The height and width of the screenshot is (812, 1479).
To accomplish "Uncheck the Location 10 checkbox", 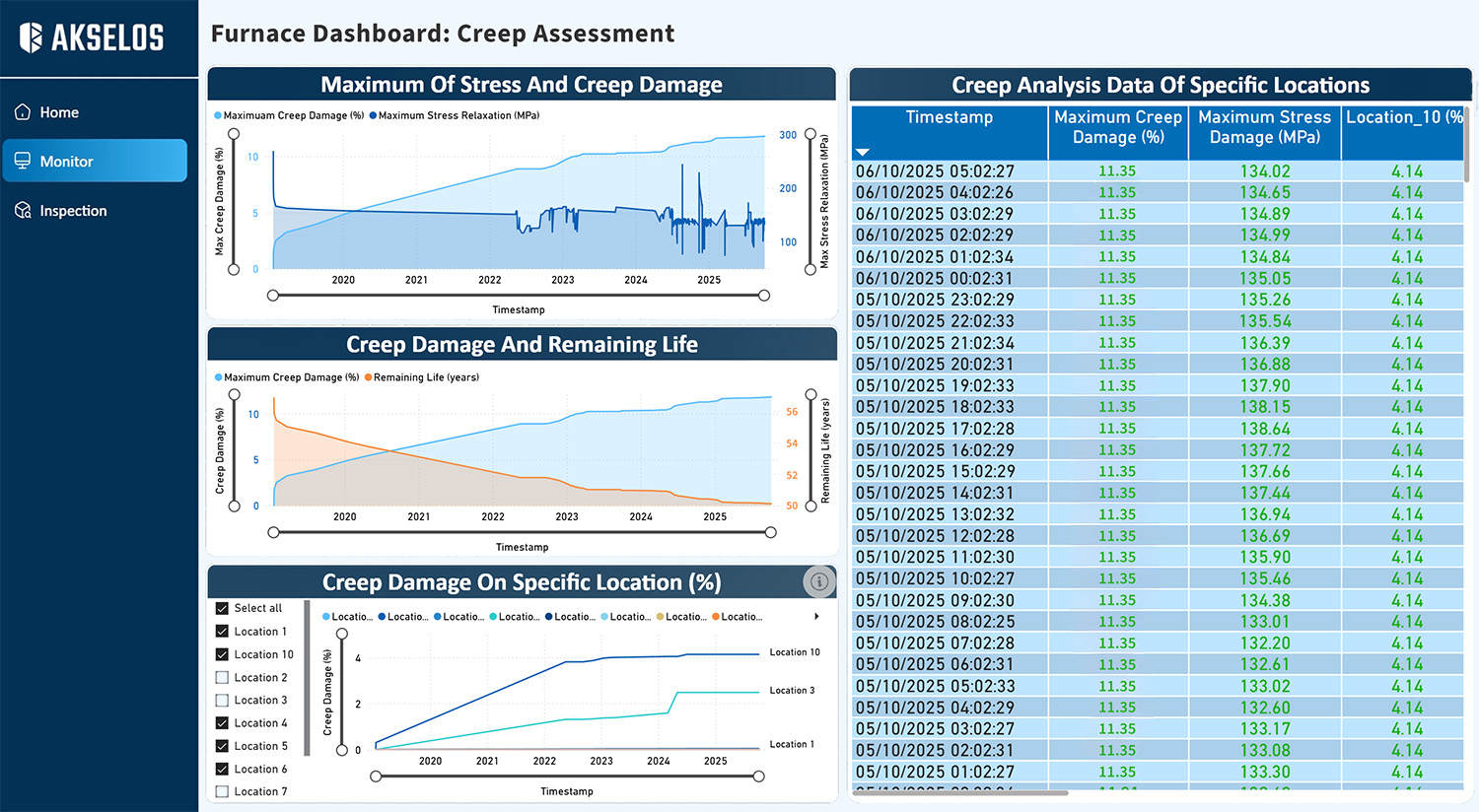I will 222,654.
